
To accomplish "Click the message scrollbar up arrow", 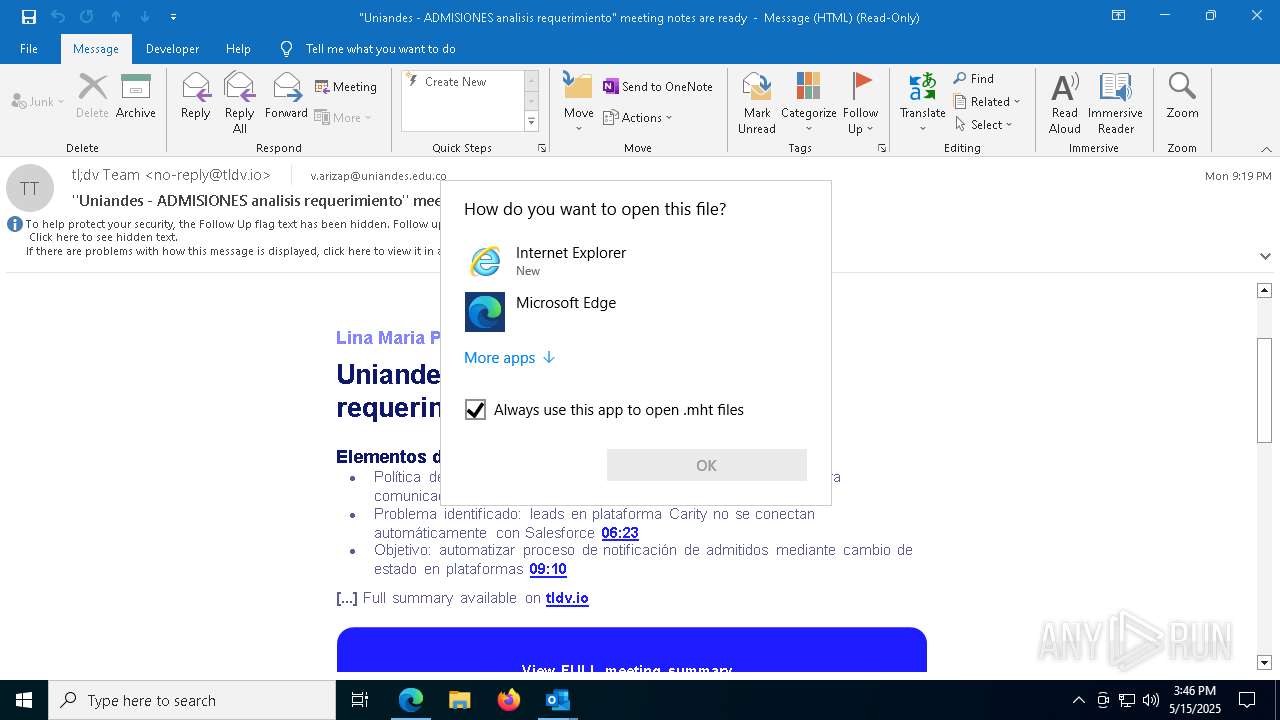I will pos(1264,290).
